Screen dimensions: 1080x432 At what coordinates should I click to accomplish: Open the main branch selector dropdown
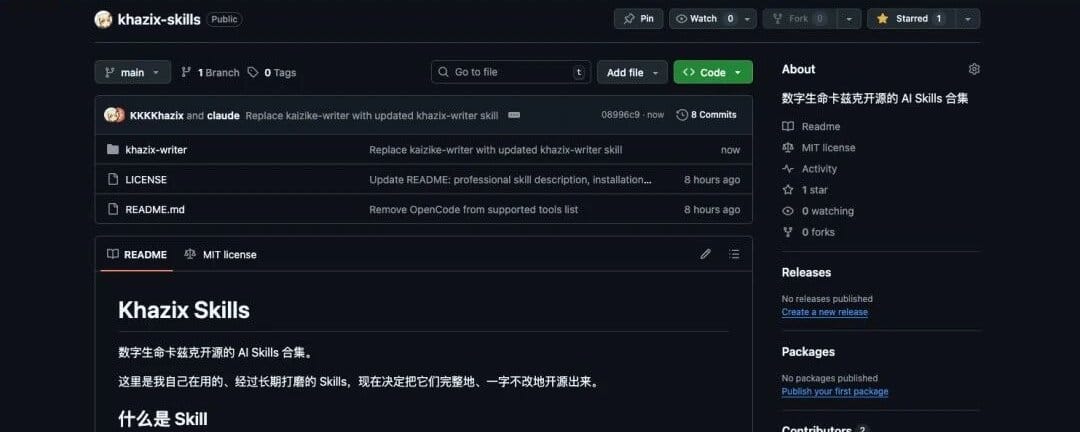[x=132, y=72]
